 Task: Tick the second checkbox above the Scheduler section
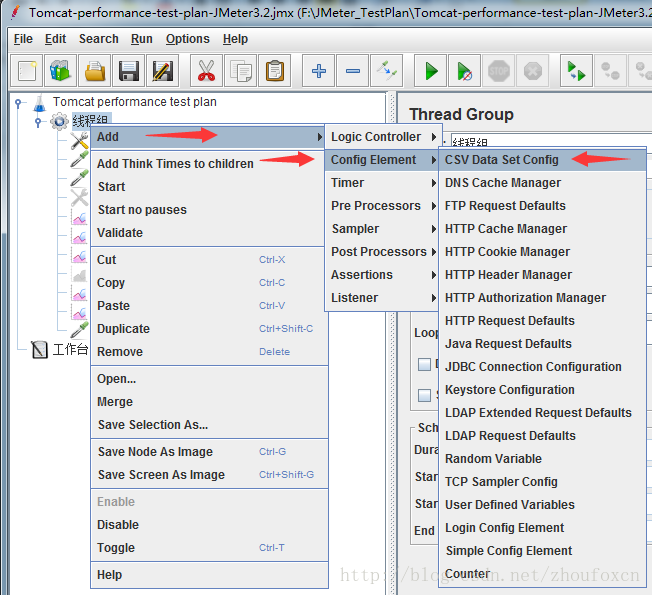click(424, 395)
